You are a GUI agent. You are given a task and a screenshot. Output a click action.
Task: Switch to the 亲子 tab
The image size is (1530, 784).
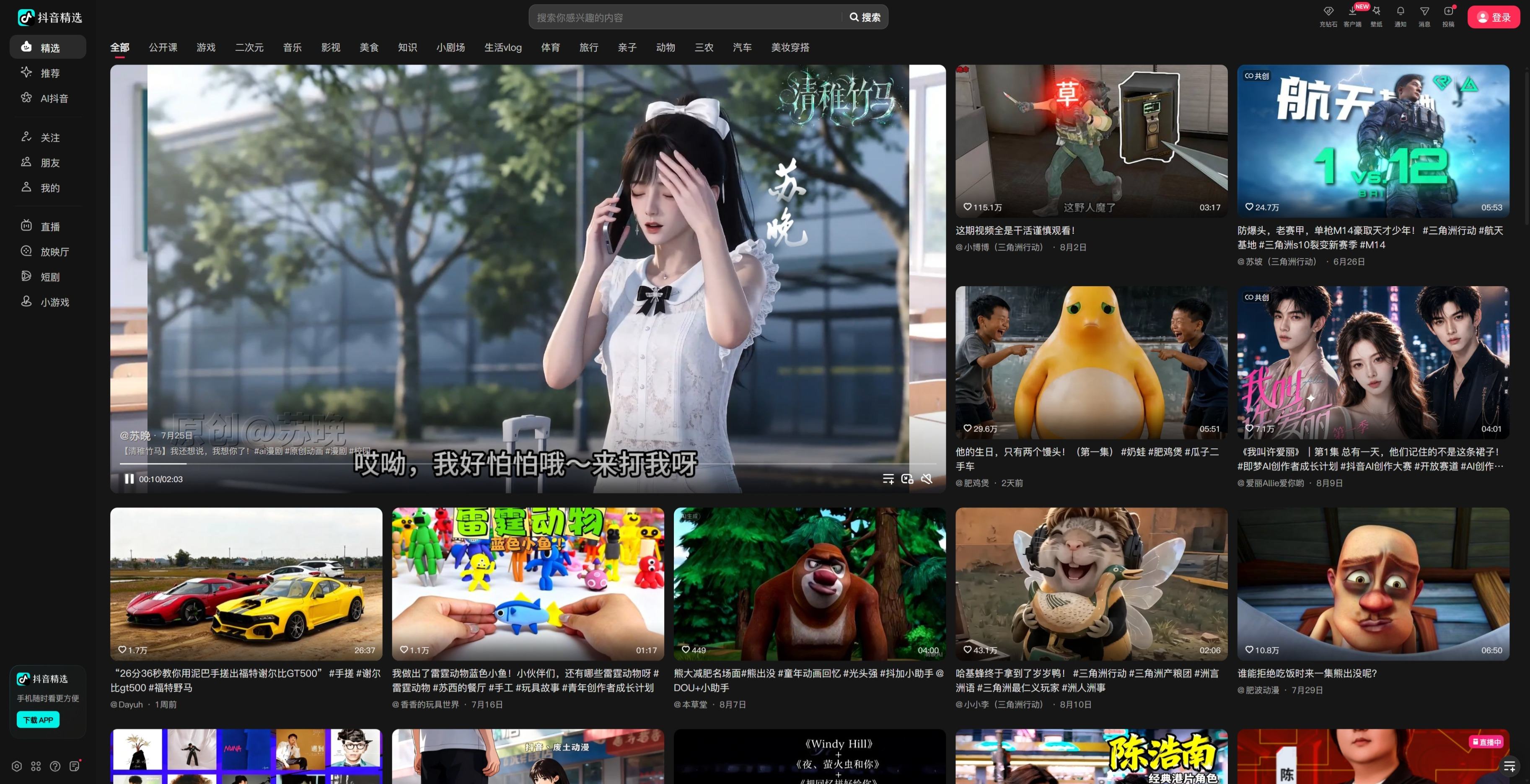point(627,47)
